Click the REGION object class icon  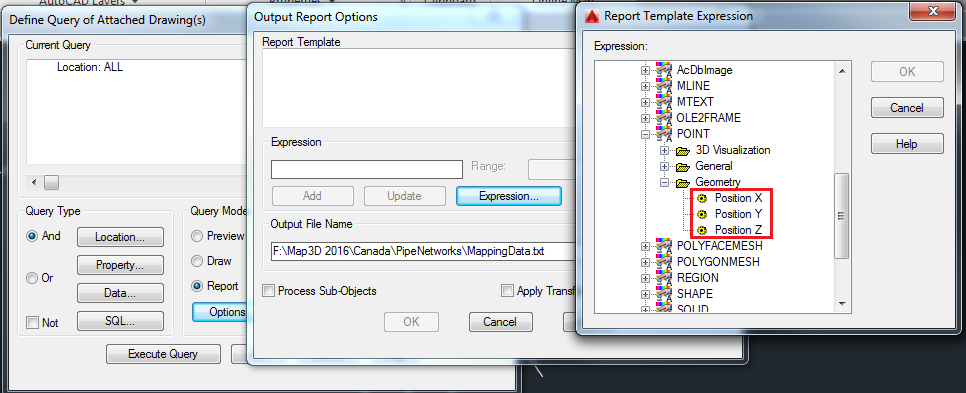[x=663, y=278]
